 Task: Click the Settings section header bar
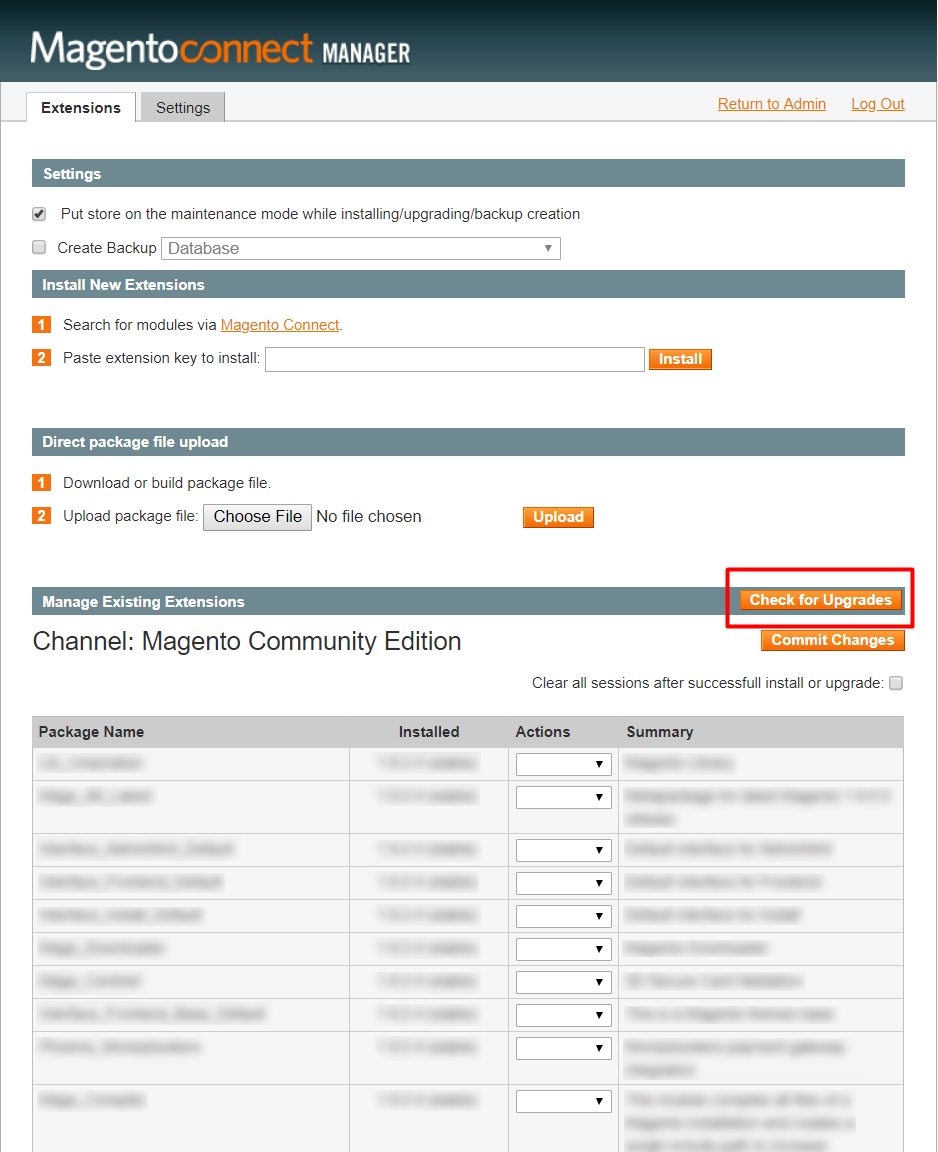(468, 173)
